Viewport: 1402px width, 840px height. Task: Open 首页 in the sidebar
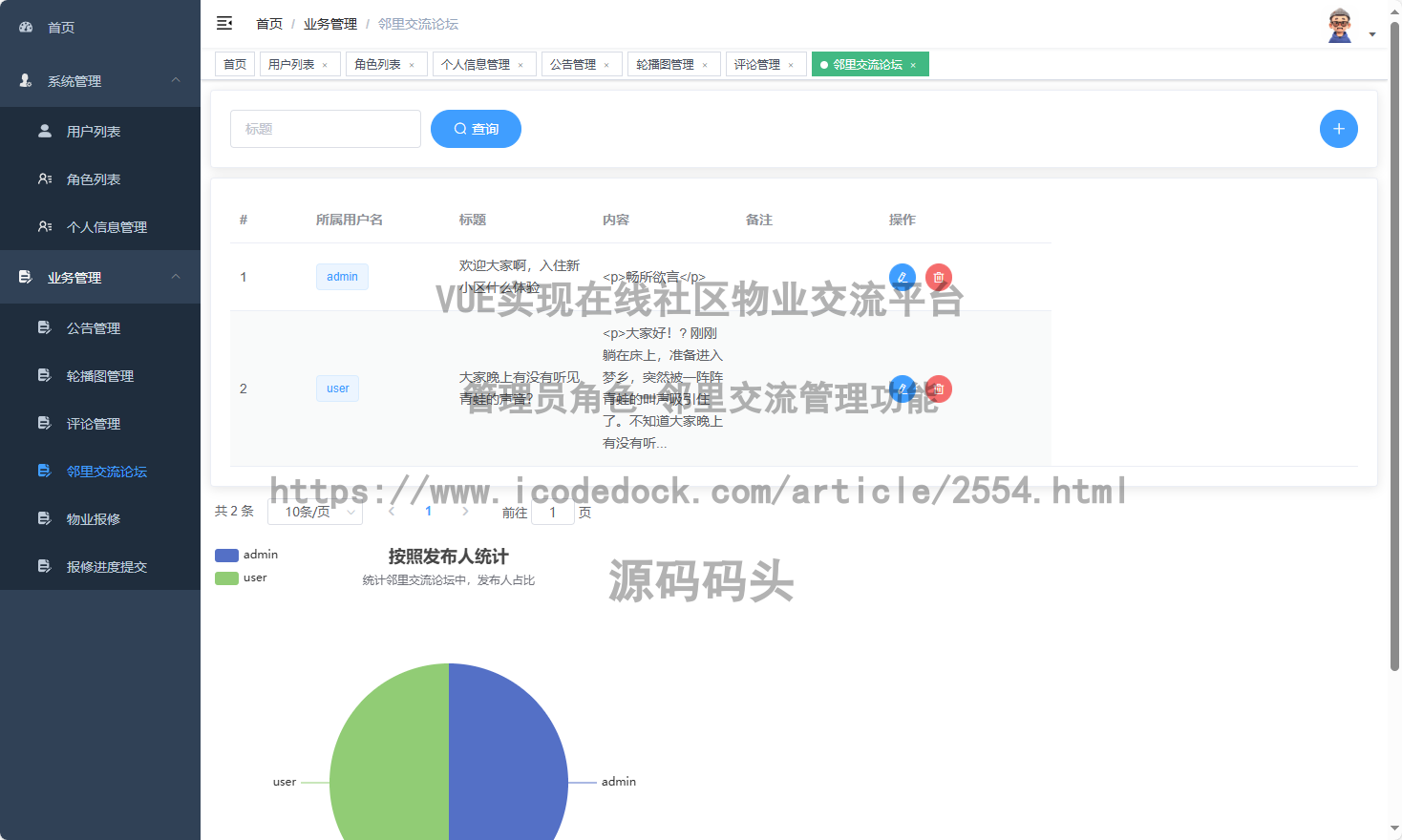(100, 27)
